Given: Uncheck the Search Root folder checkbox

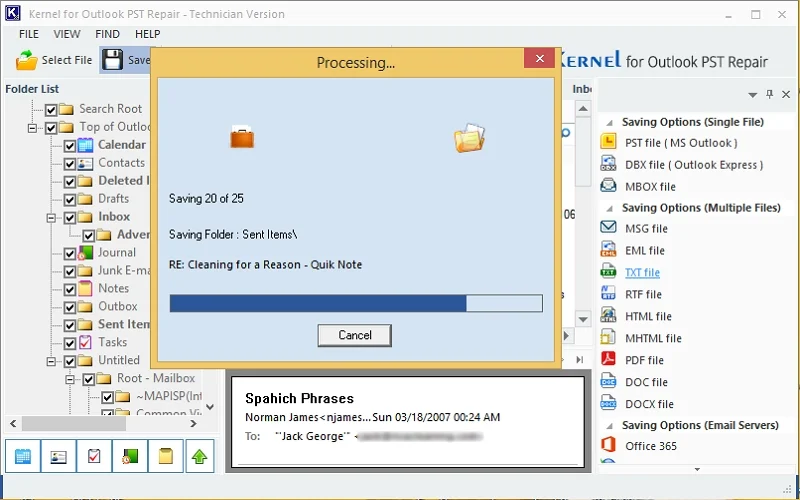Looking at the screenshot, I should pos(51,110).
